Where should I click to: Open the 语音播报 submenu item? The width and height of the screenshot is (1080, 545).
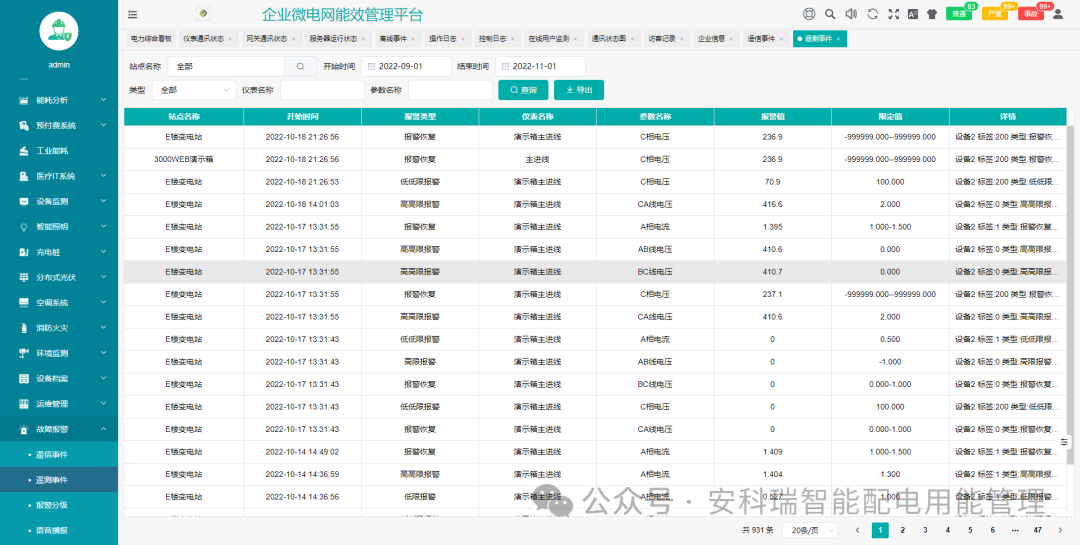59,531
